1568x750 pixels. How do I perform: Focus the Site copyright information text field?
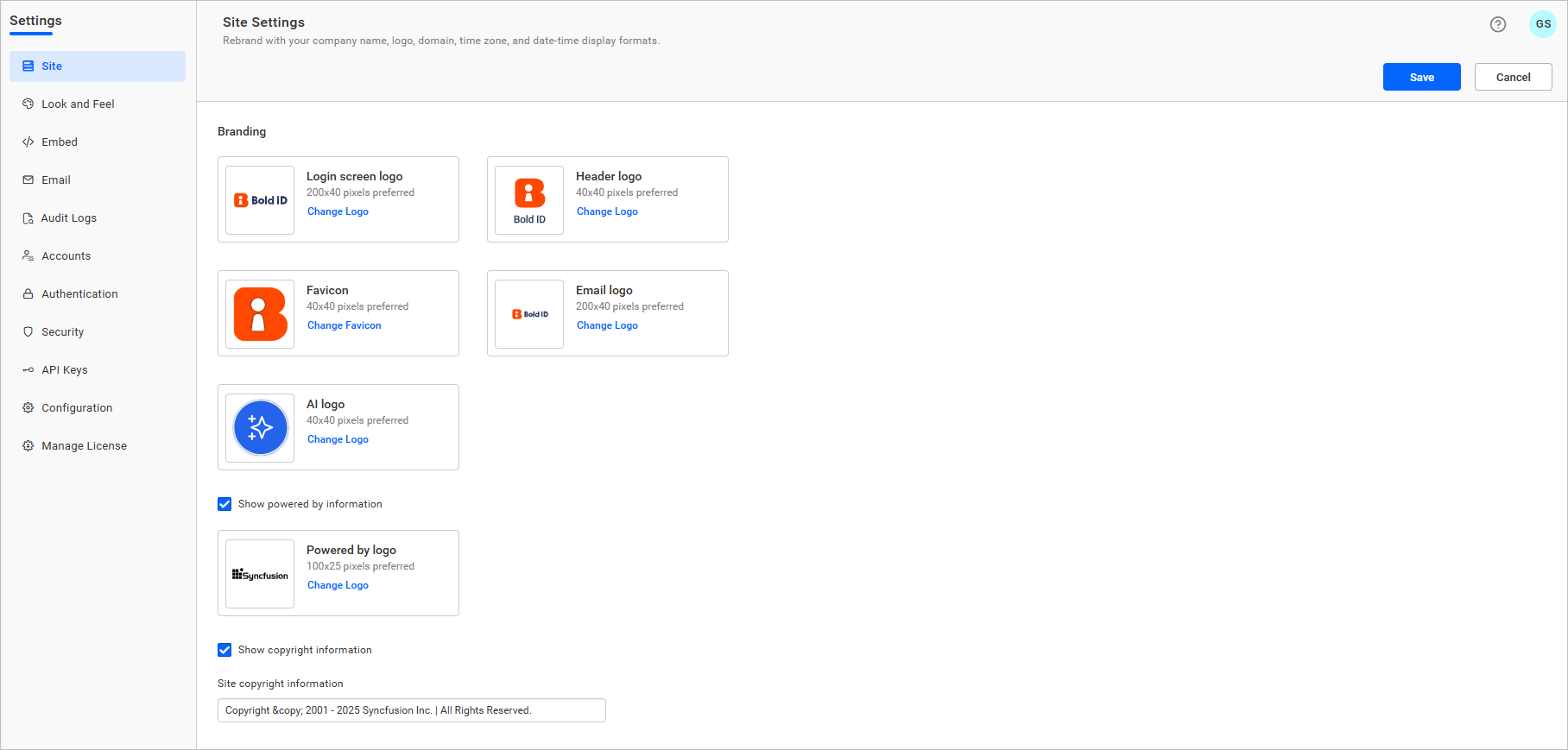(411, 710)
